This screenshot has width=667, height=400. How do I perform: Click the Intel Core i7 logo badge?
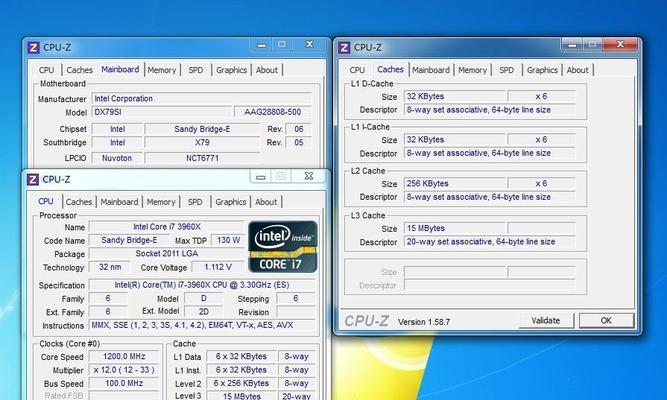tap(283, 247)
